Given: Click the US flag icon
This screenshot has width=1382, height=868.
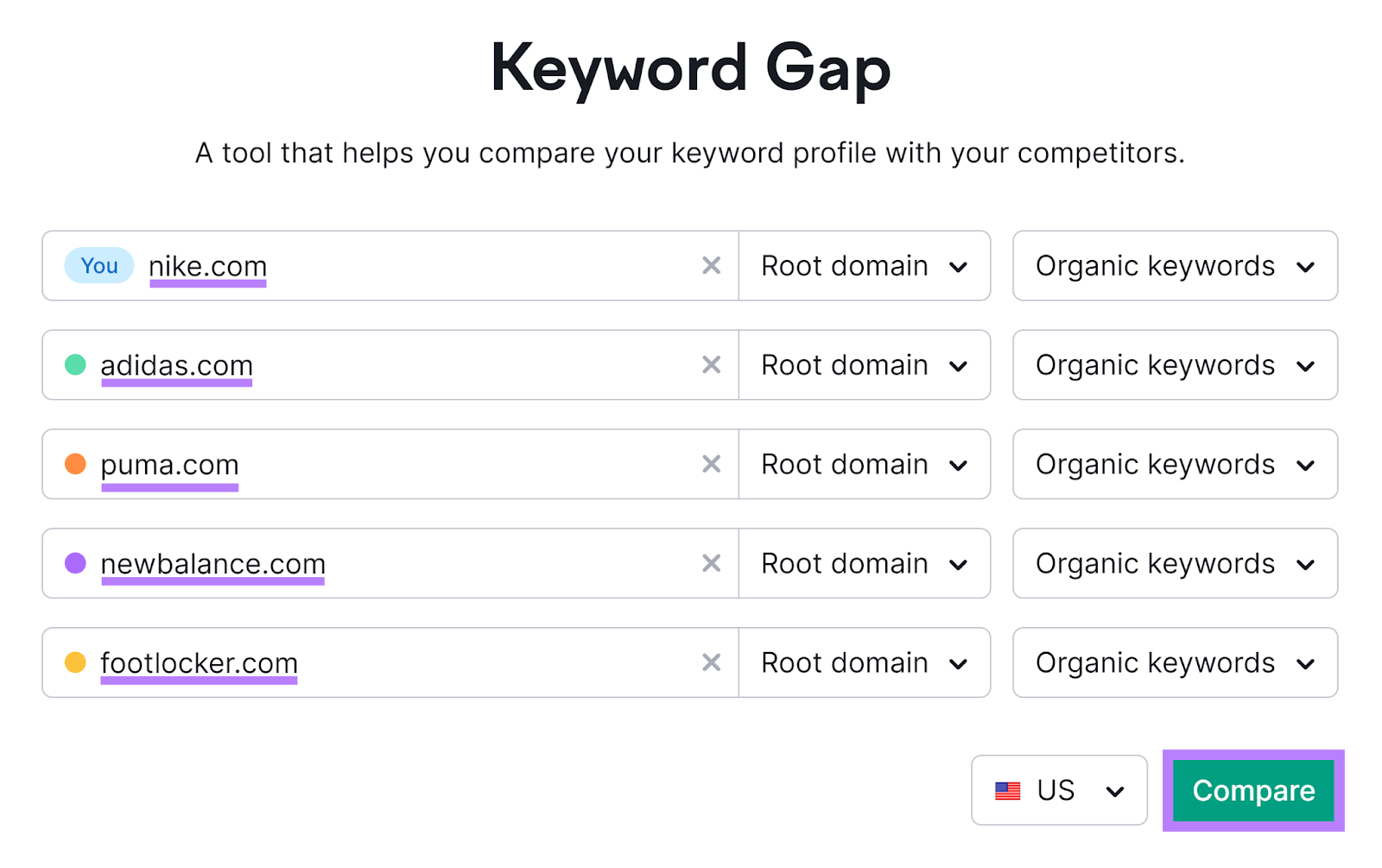Looking at the screenshot, I should click(1009, 789).
